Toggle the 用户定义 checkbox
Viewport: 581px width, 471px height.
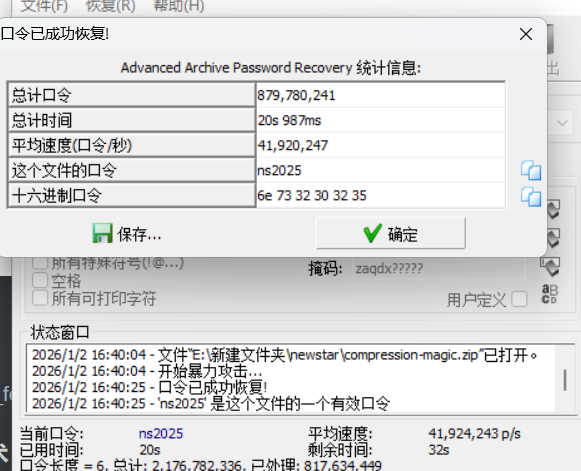(519, 299)
